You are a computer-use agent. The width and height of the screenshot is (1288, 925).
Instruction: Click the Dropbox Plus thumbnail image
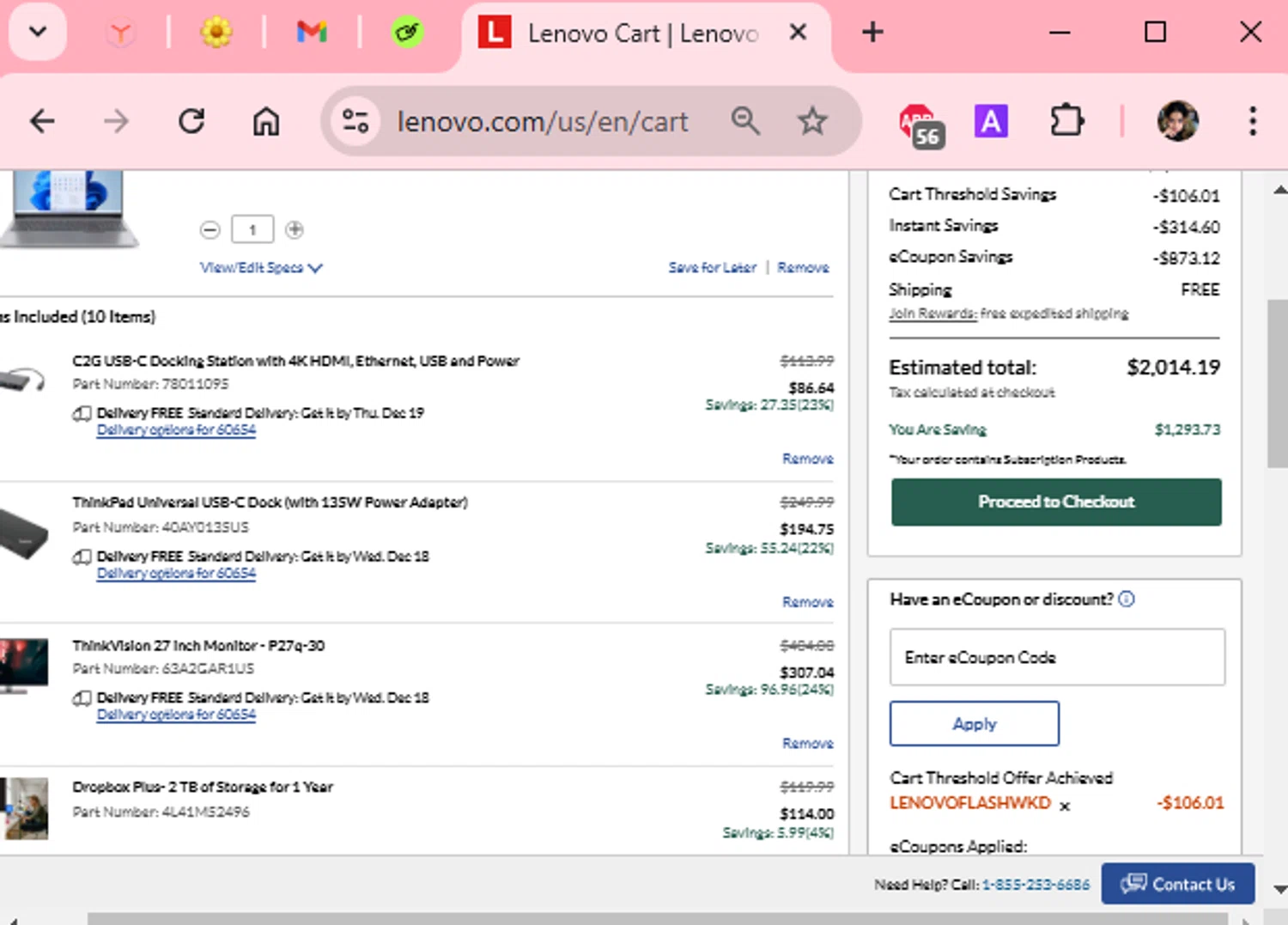24,808
